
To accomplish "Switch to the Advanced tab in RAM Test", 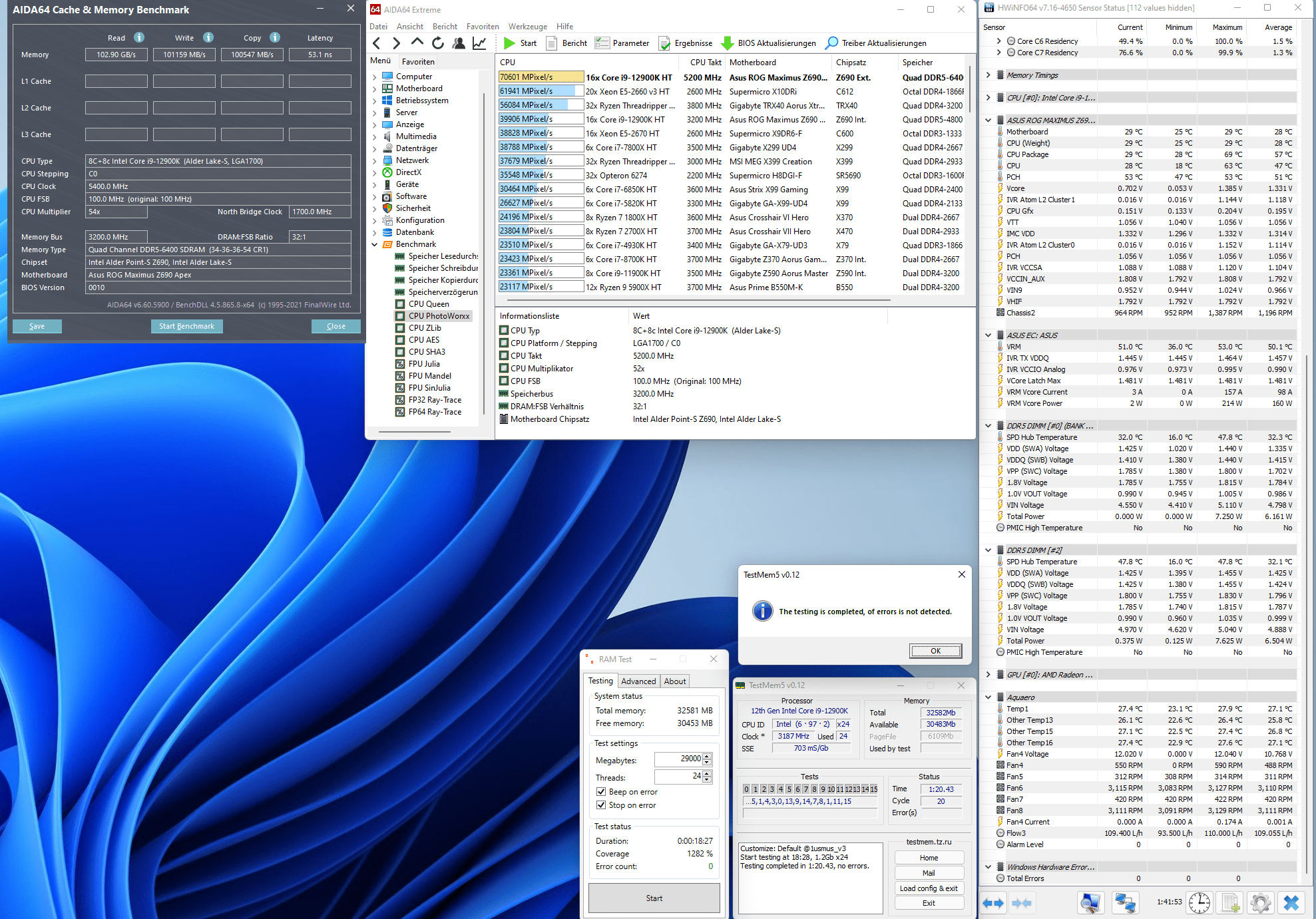I will (x=638, y=681).
